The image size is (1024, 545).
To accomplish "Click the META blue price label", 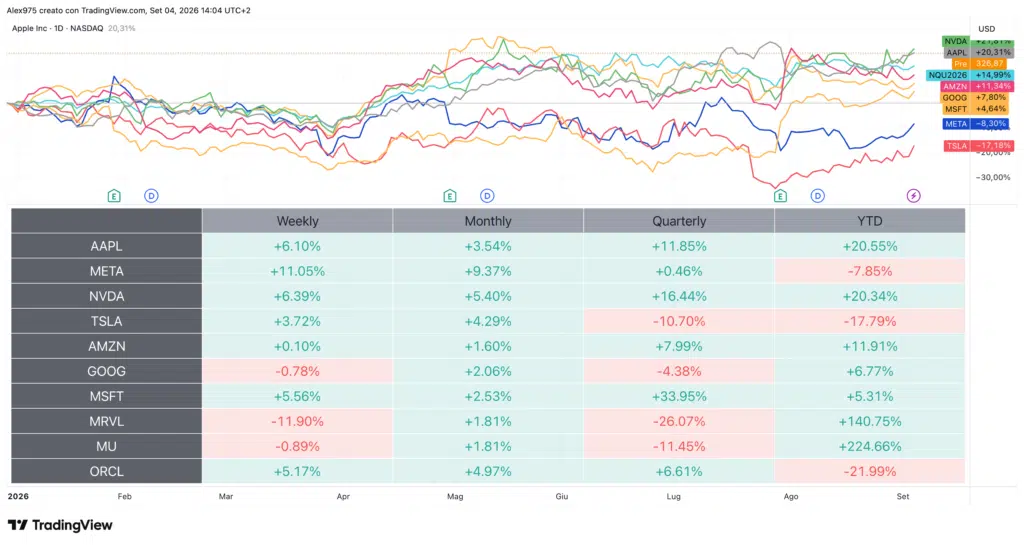I will point(975,123).
